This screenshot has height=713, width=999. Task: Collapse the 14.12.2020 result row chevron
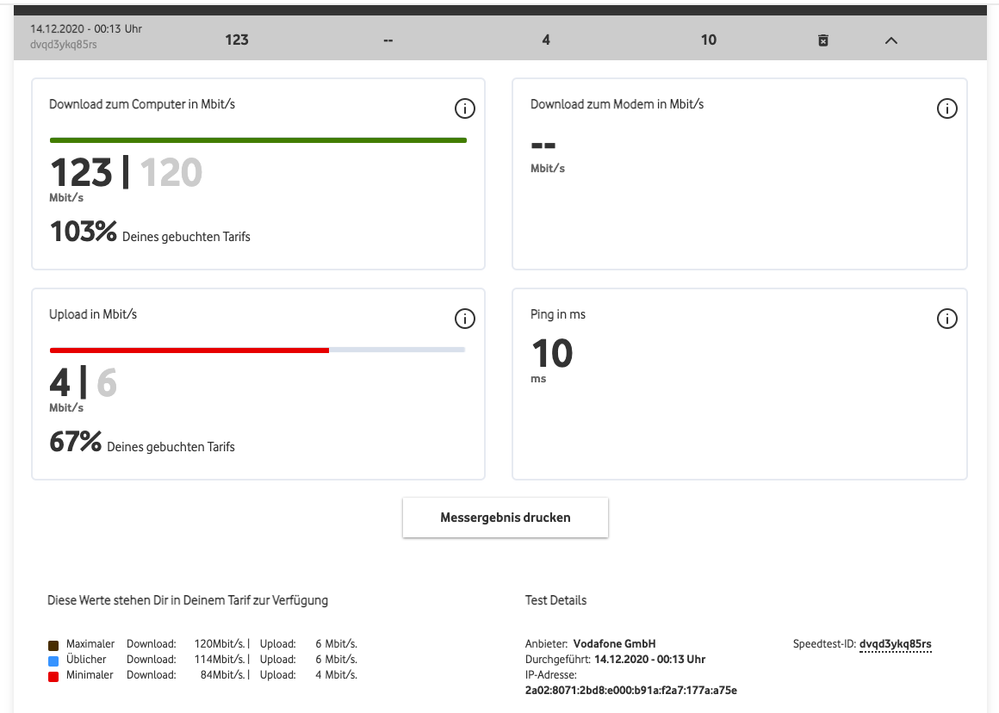tap(891, 40)
